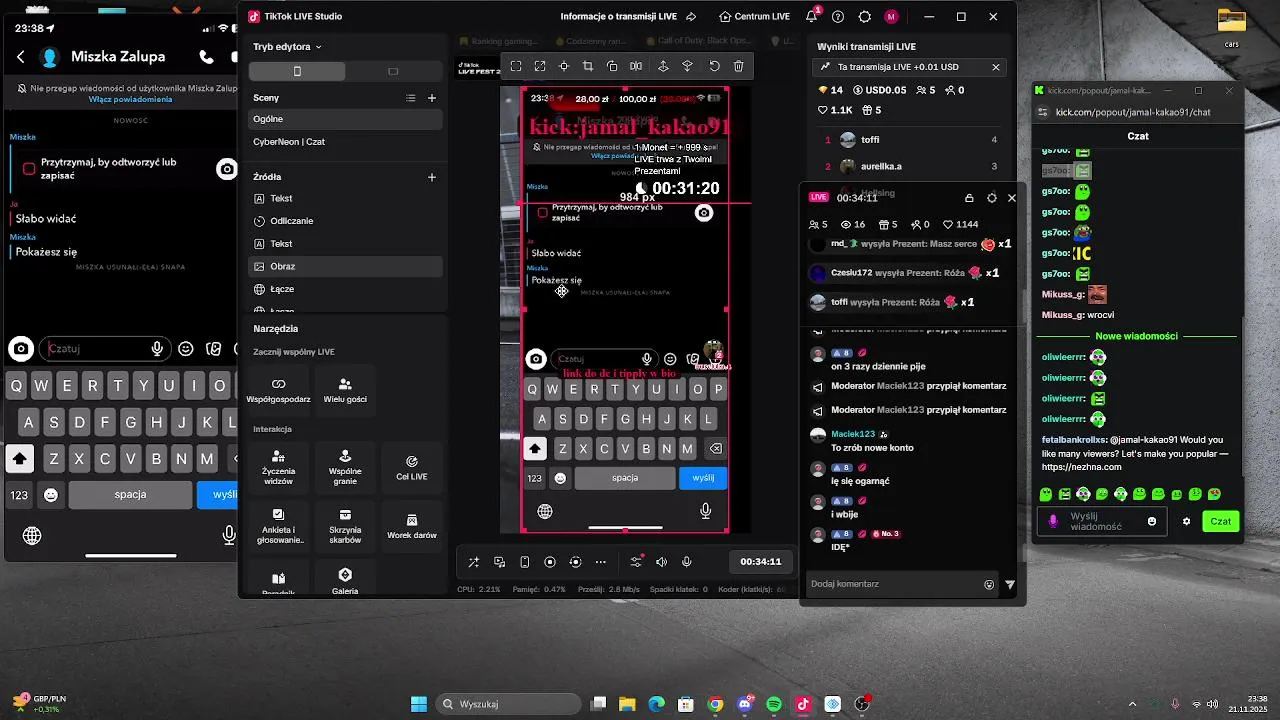Toggle the lock icon in the LIVE chat panel
1280x720 pixels.
[x=969, y=198]
